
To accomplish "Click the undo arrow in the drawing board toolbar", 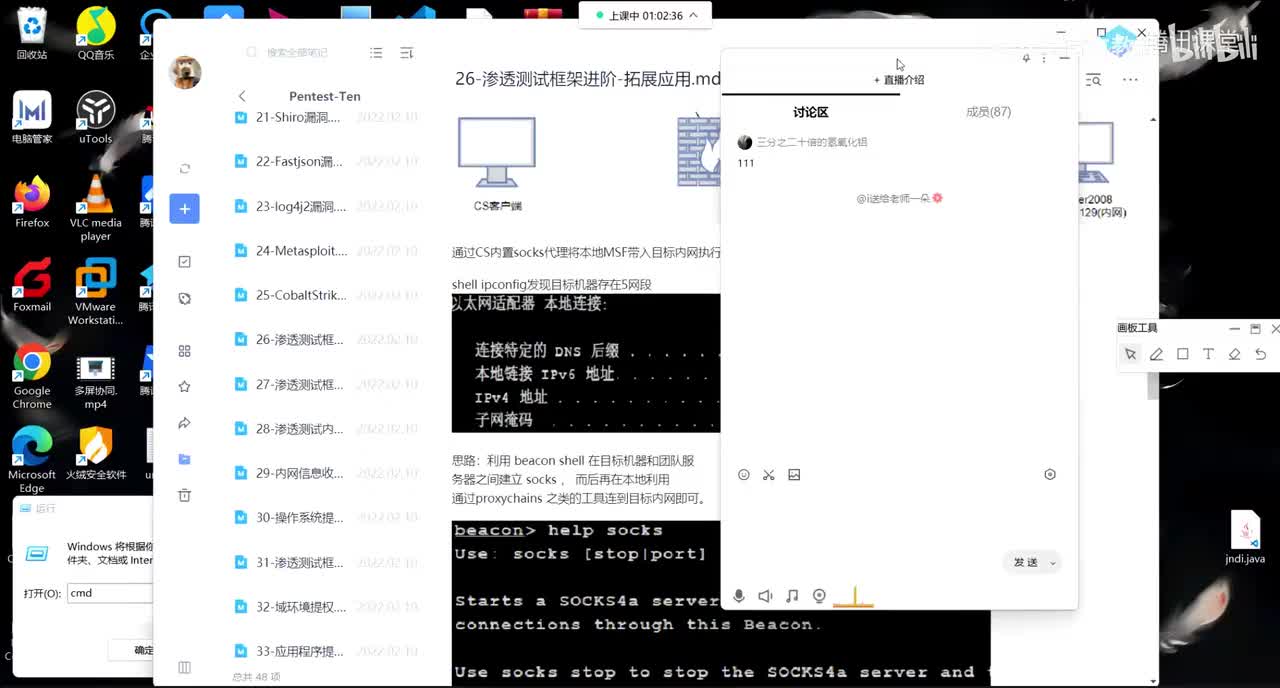I will click(1260, 354).
